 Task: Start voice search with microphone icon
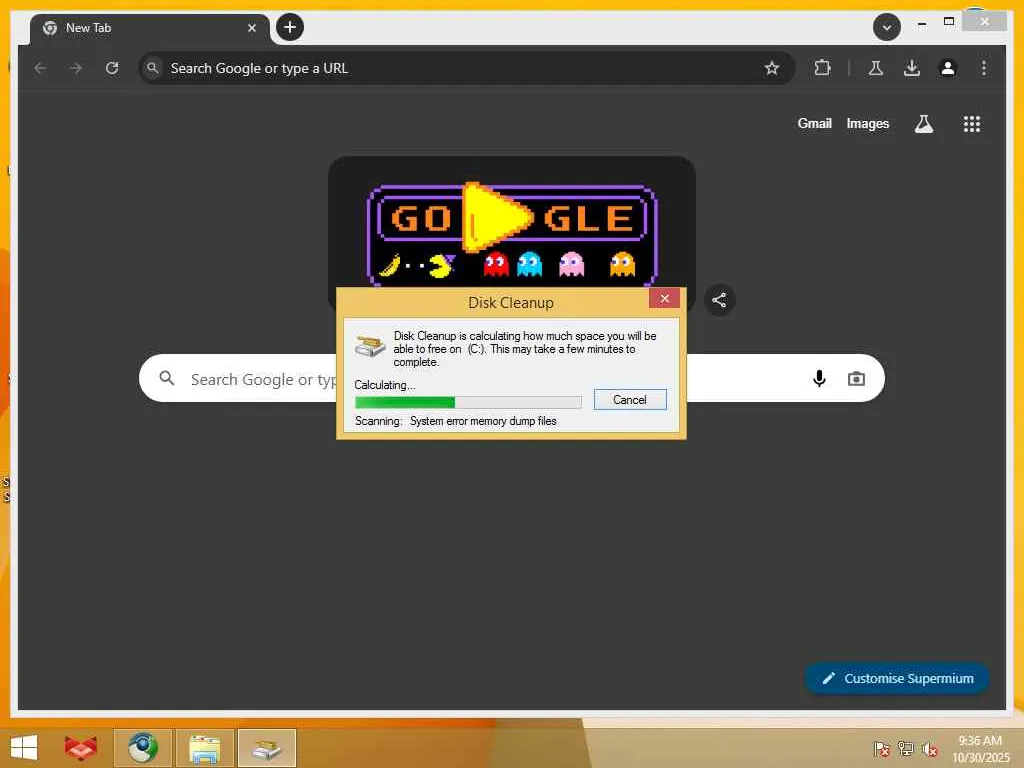[x=819, y=378]
